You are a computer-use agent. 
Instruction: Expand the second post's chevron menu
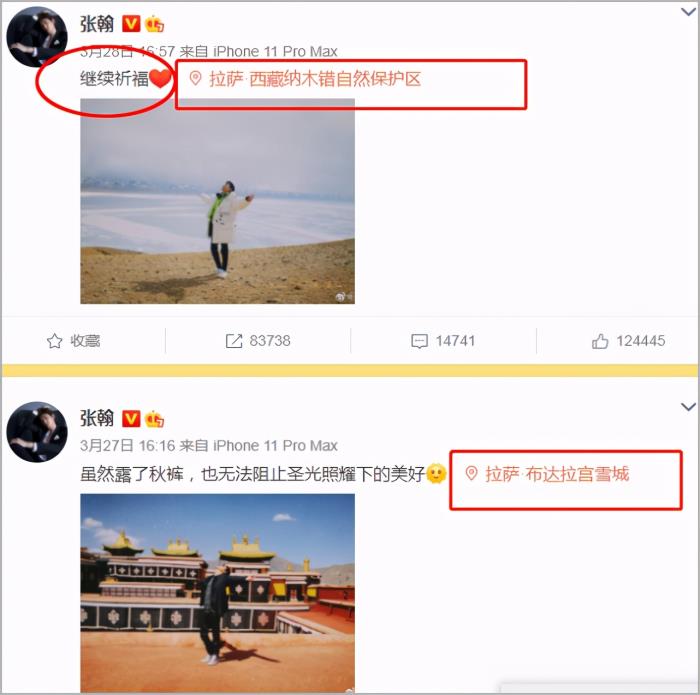(688, 407)
